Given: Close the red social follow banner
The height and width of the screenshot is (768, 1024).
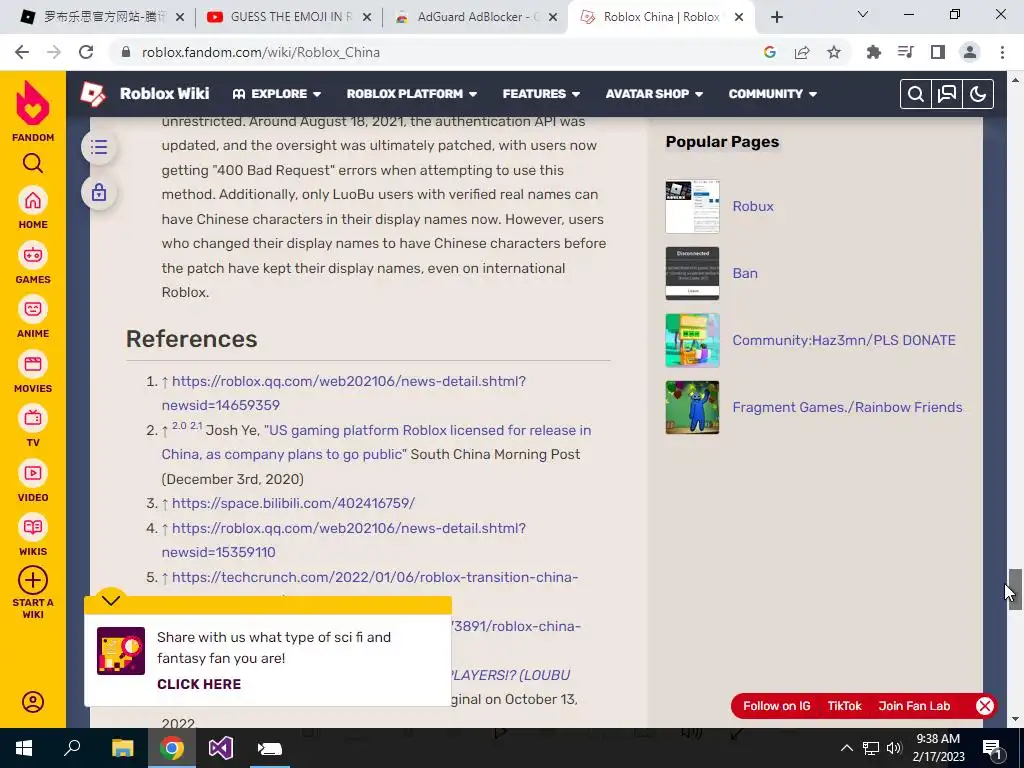Looking at the screenshot, I should click(985, 706).
